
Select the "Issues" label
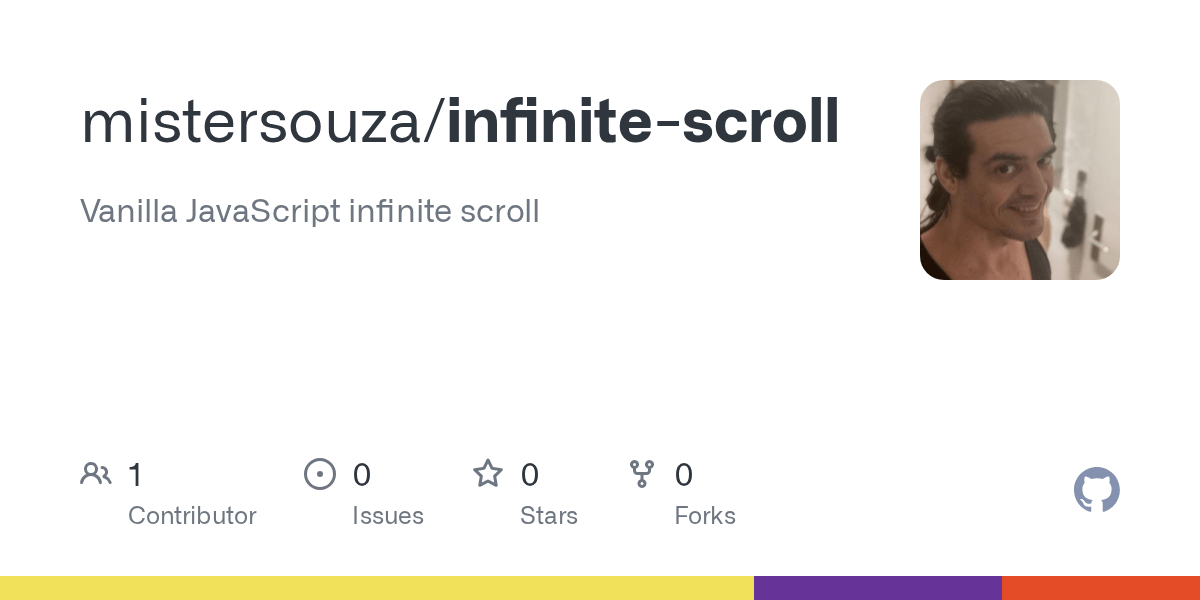click(388, 516)
